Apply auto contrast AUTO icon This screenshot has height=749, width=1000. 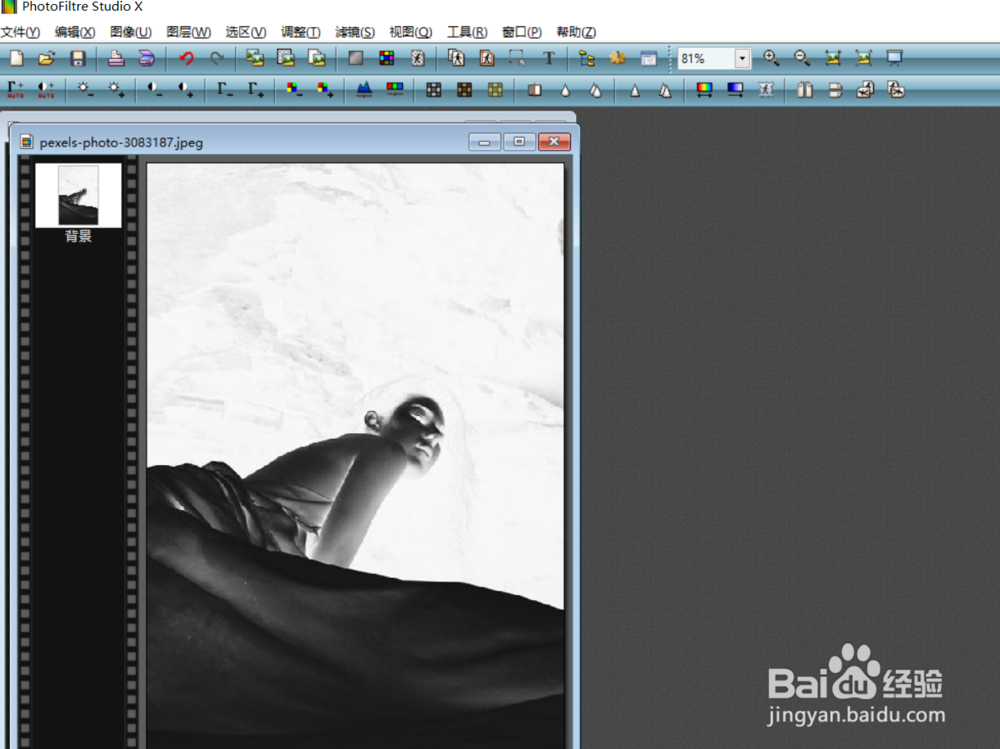tap(46, 90)
